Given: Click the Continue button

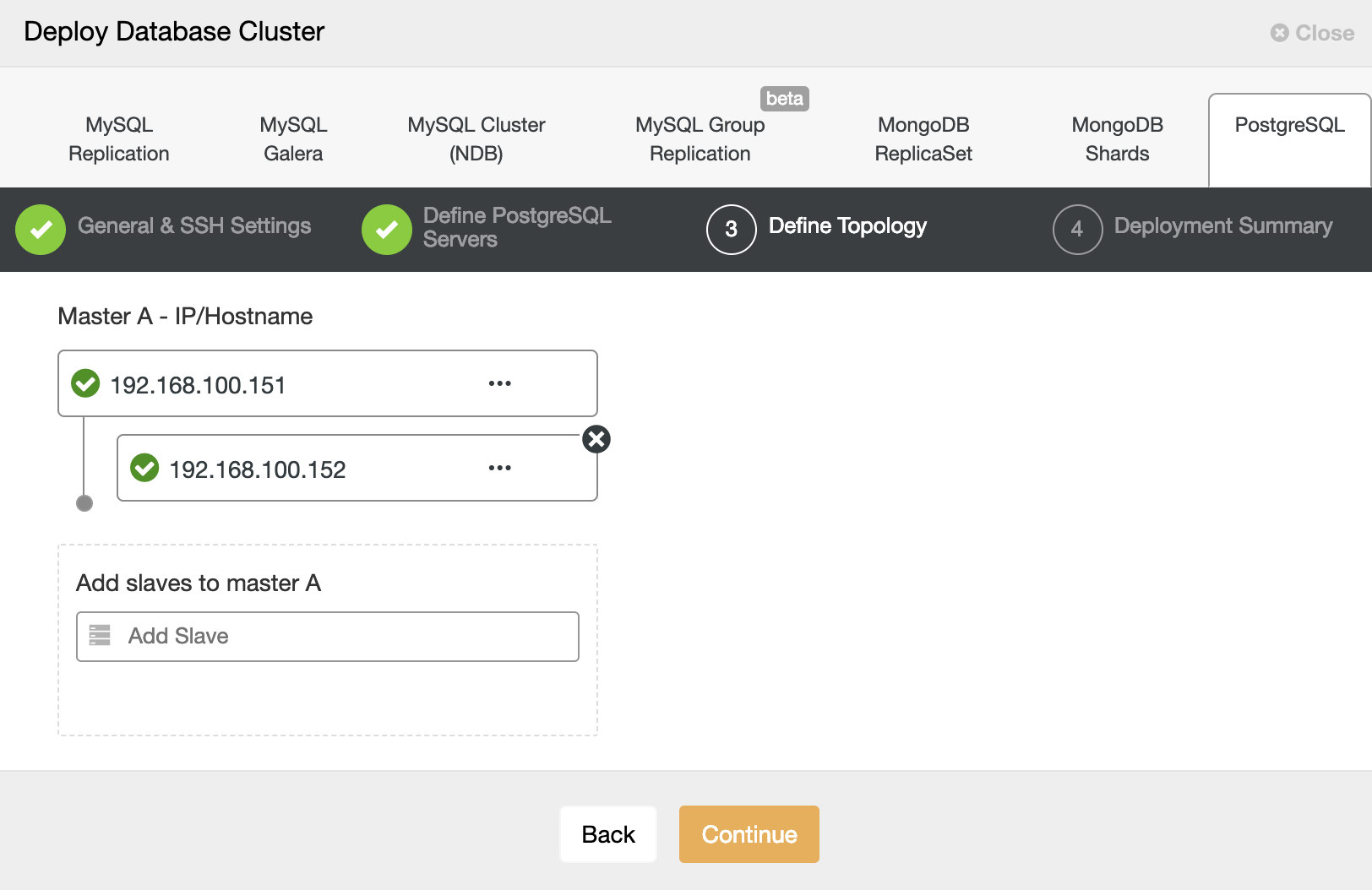Looking at the screenshot, I should [749, 834].
